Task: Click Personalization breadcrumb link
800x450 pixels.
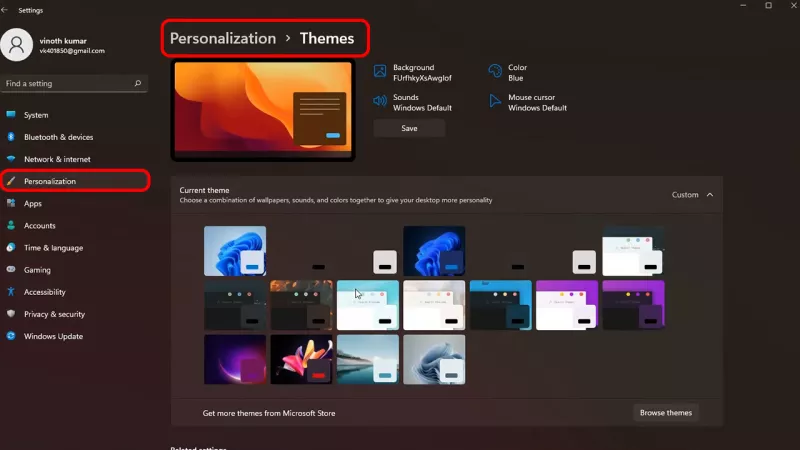Action: pyautogui.click(x=222, y=38)
